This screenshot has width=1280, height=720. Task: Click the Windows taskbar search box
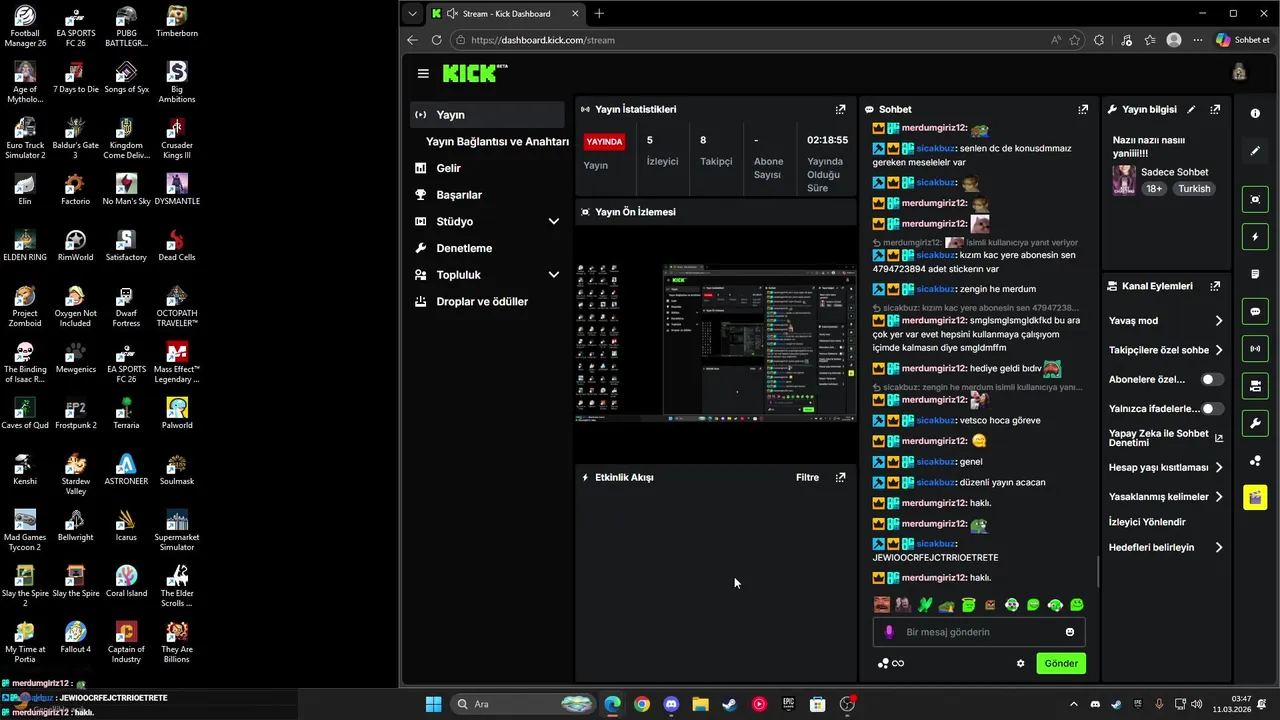(x=524, y=704)
